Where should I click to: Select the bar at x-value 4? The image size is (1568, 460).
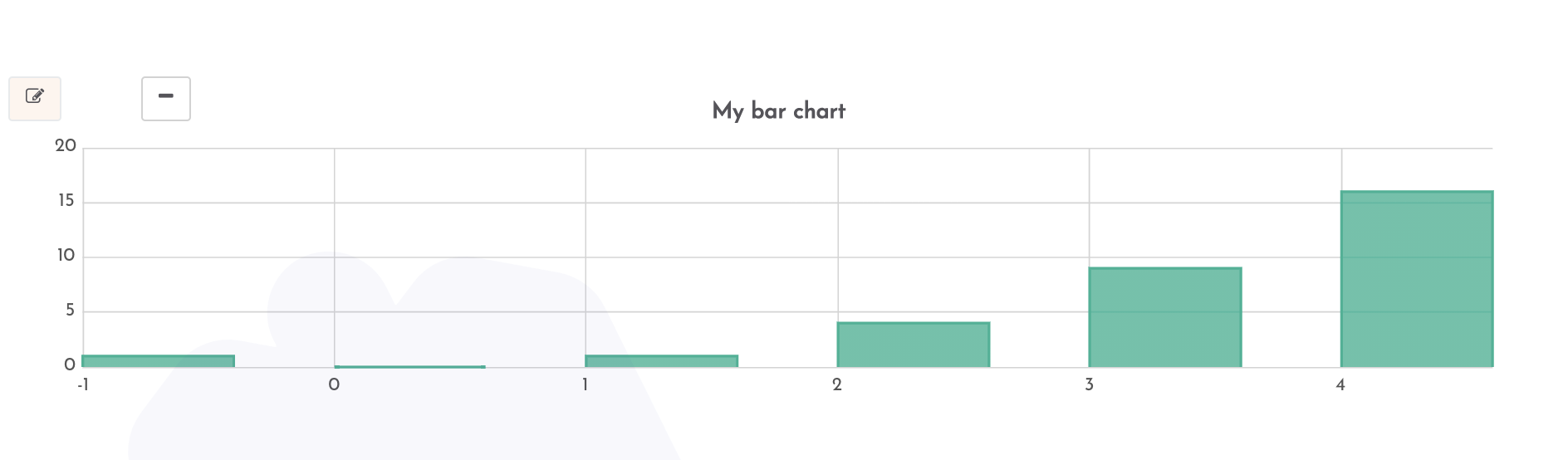[x=1417, y=279]
